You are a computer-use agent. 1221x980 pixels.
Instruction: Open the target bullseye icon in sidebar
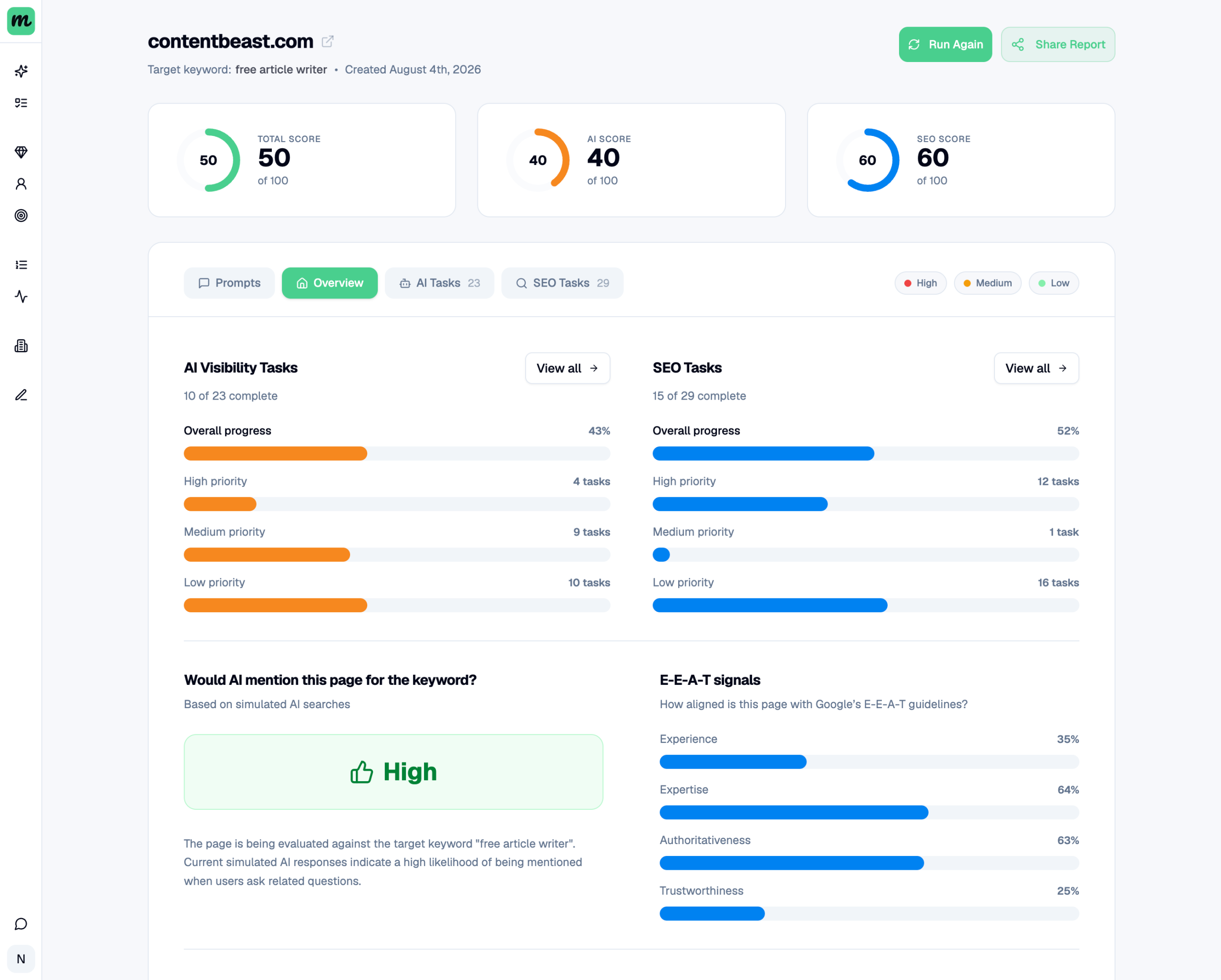coord(21,215)
